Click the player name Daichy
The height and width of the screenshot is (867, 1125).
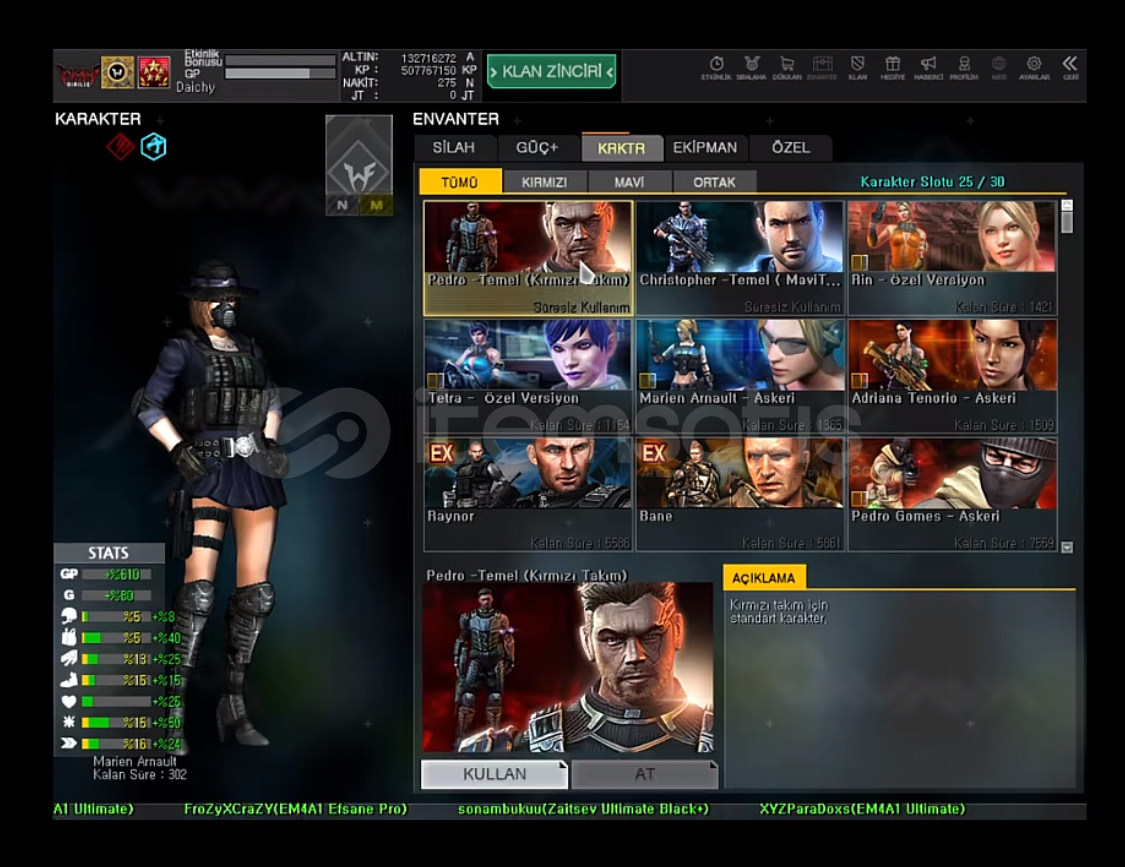(x=195, y=87)
